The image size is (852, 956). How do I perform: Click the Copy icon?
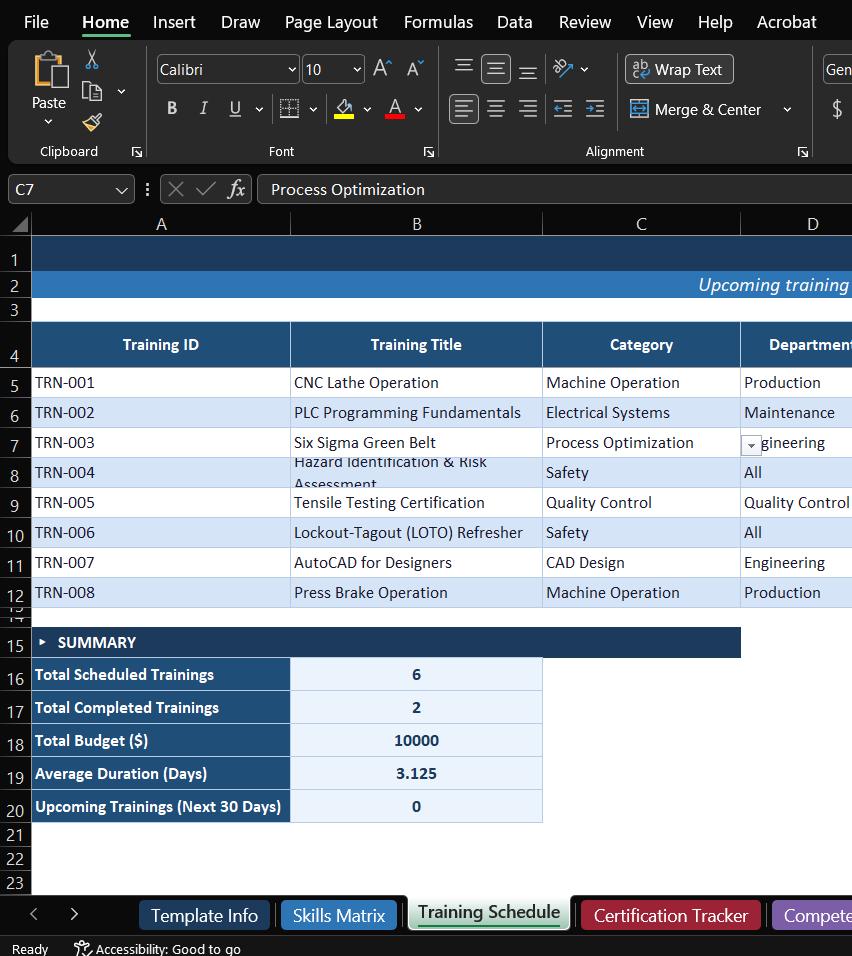click(91, 91)
